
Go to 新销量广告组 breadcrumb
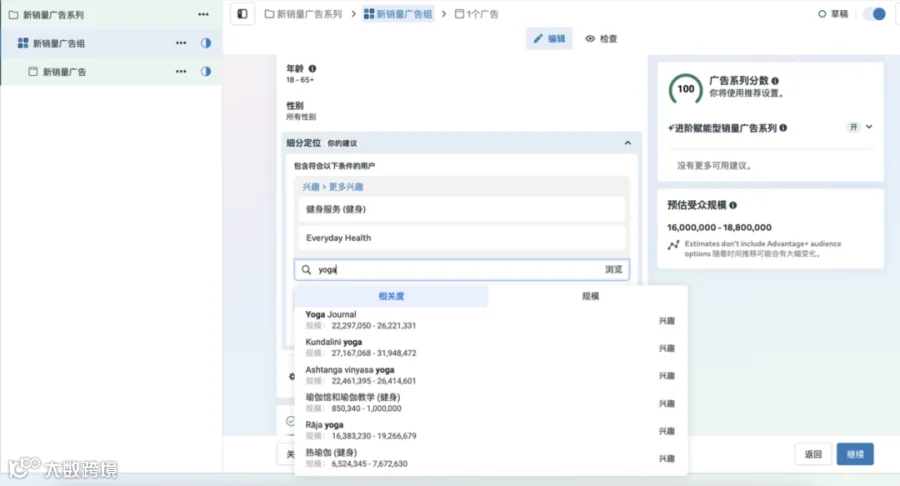point(398,14)
